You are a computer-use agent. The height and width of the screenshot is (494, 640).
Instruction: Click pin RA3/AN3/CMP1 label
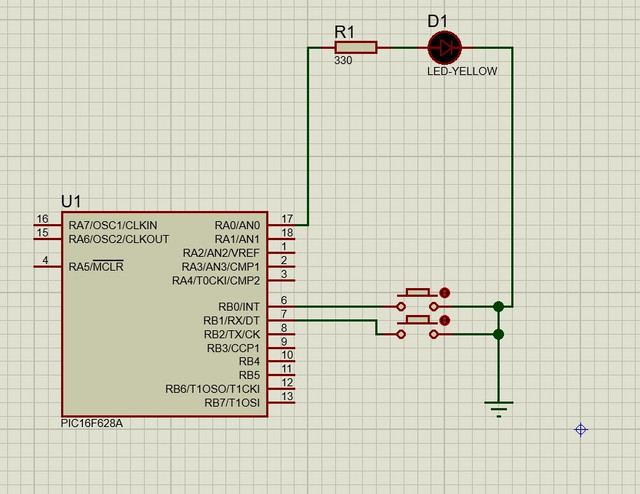click(220, 267)
